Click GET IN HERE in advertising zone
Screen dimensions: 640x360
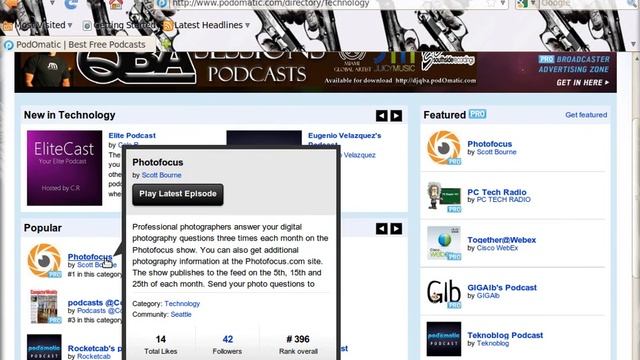(582, 83)
